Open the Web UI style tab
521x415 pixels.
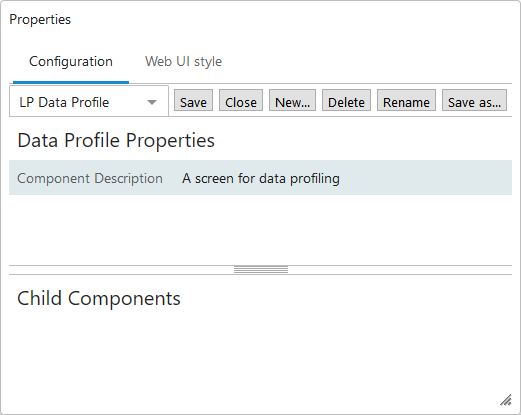183,62
